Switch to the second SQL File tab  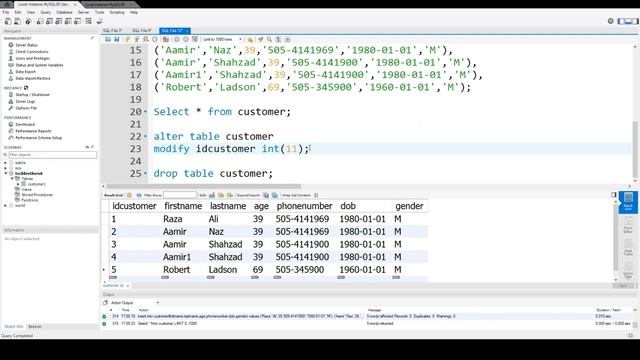[142, 31]
